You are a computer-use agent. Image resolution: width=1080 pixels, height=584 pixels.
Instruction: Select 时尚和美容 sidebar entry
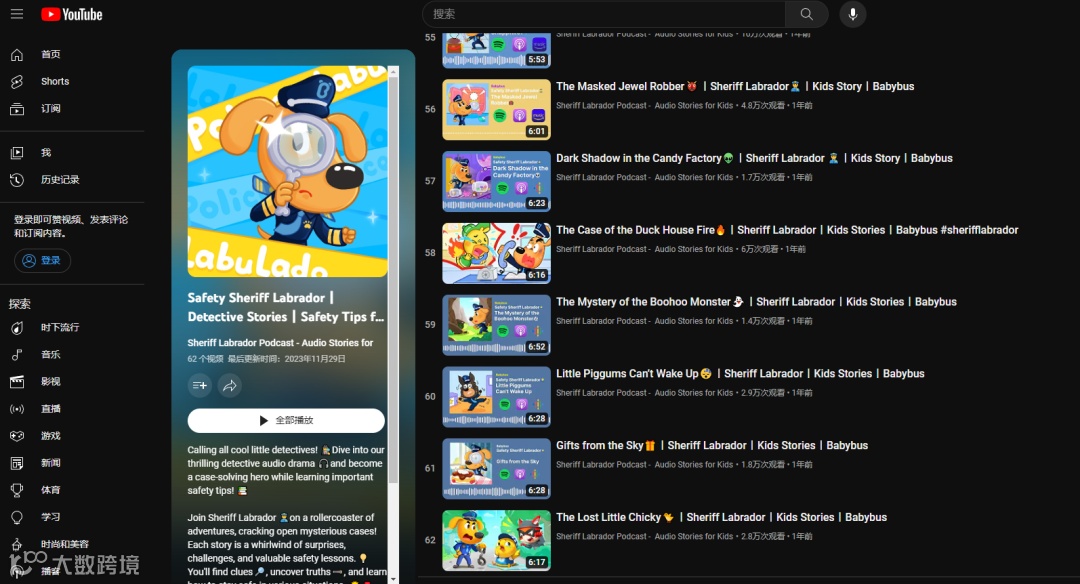[x=65, y=544]
